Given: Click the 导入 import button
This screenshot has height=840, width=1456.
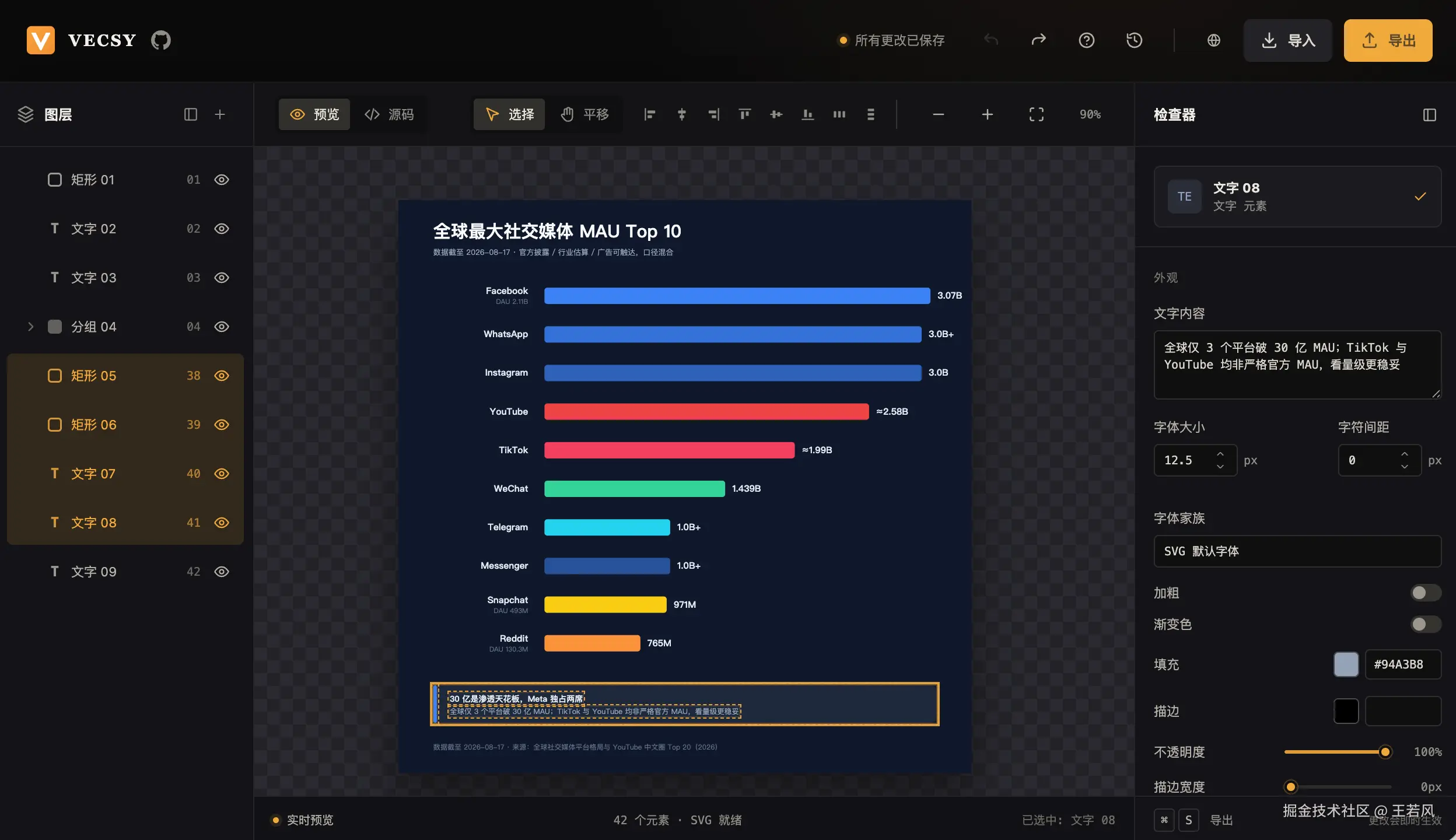Looking at the screenshot, I should click(1288, 40).
